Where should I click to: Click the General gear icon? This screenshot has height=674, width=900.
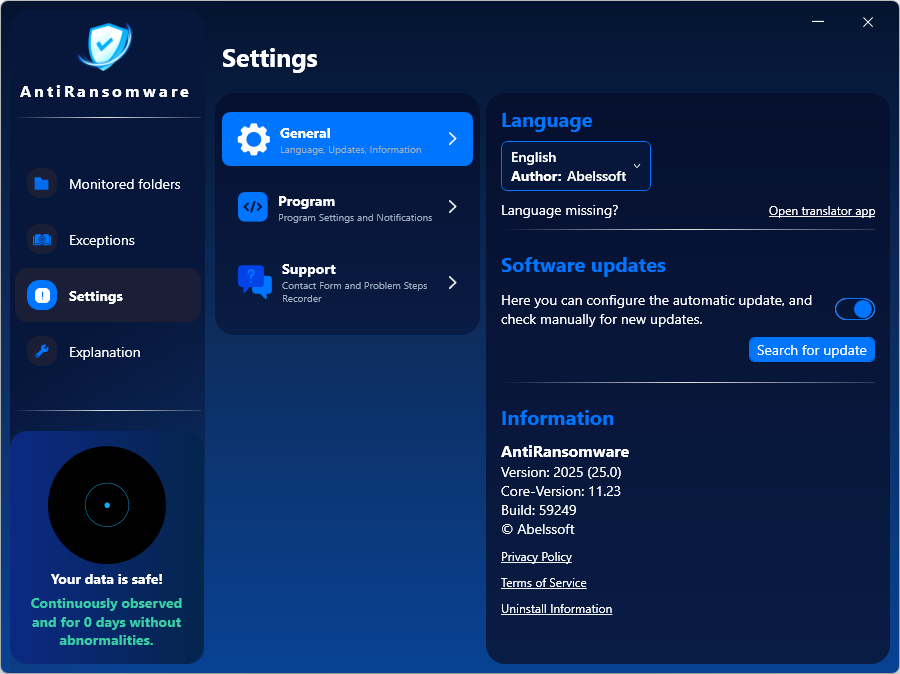coord(253,139)
